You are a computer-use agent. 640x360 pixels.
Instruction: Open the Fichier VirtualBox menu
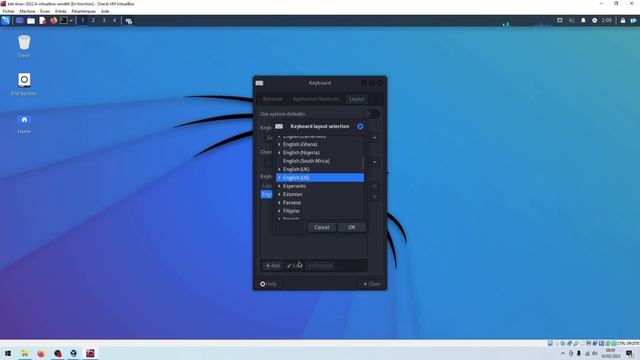(x=8, y=11)
